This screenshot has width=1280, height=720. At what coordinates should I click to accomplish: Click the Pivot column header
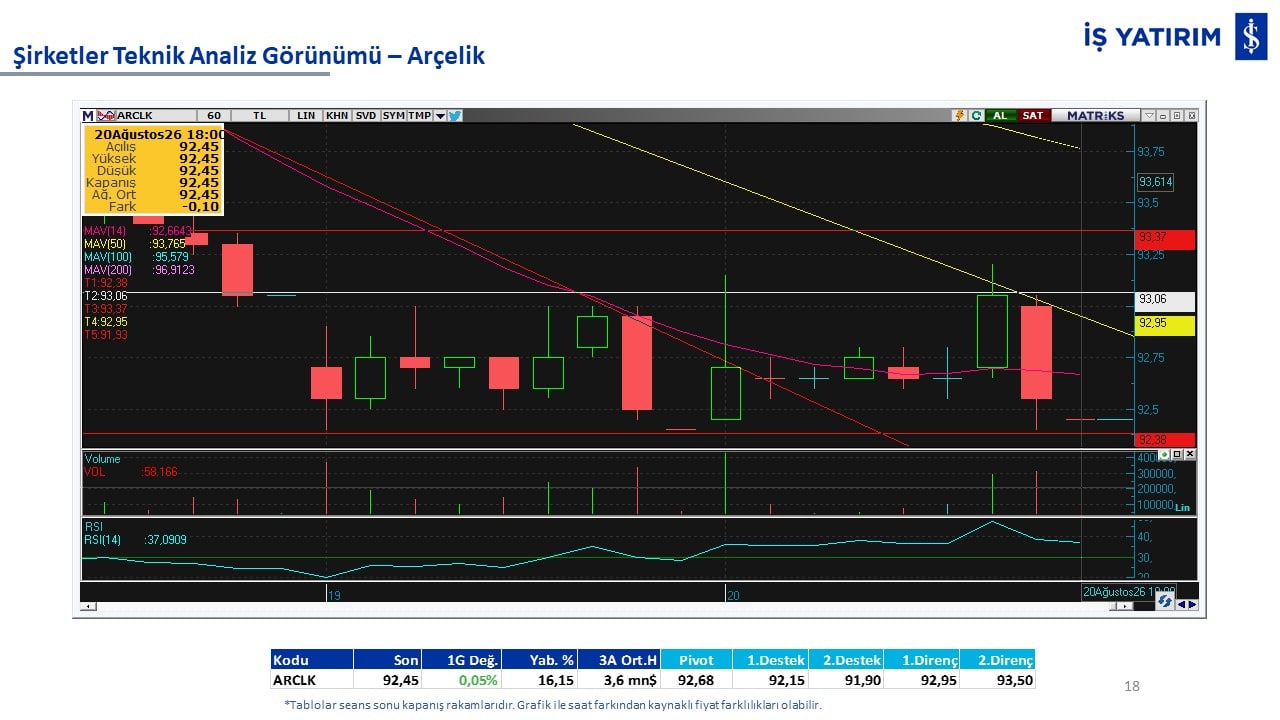[696, 659]
